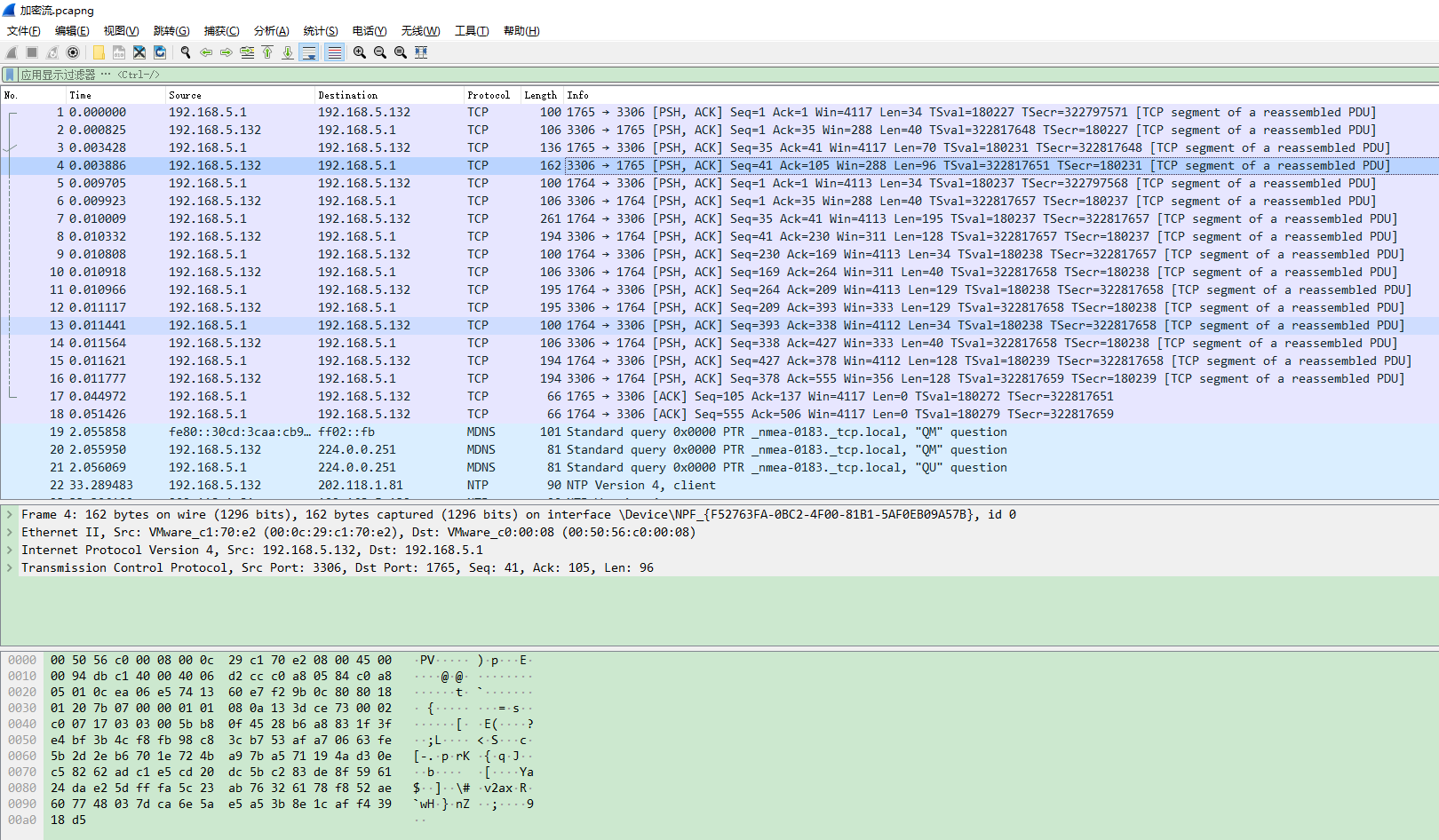Screen dimensions: 1439x840
Task: Select packet 20 MDNS "QM" question row
Action: point(719,449)
